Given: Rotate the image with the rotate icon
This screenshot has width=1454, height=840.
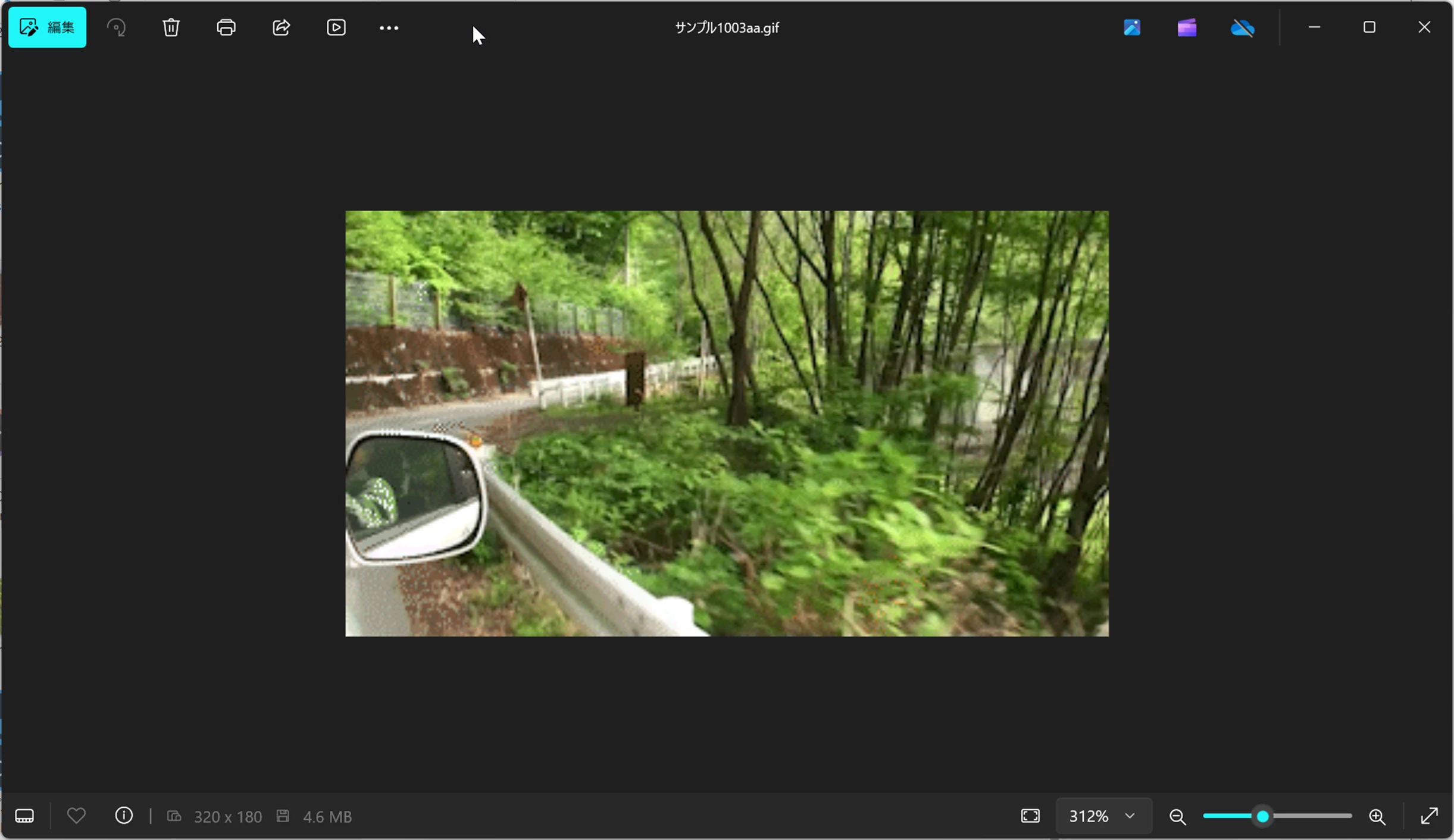Looking at the screenshot, I should pos(116,27).
